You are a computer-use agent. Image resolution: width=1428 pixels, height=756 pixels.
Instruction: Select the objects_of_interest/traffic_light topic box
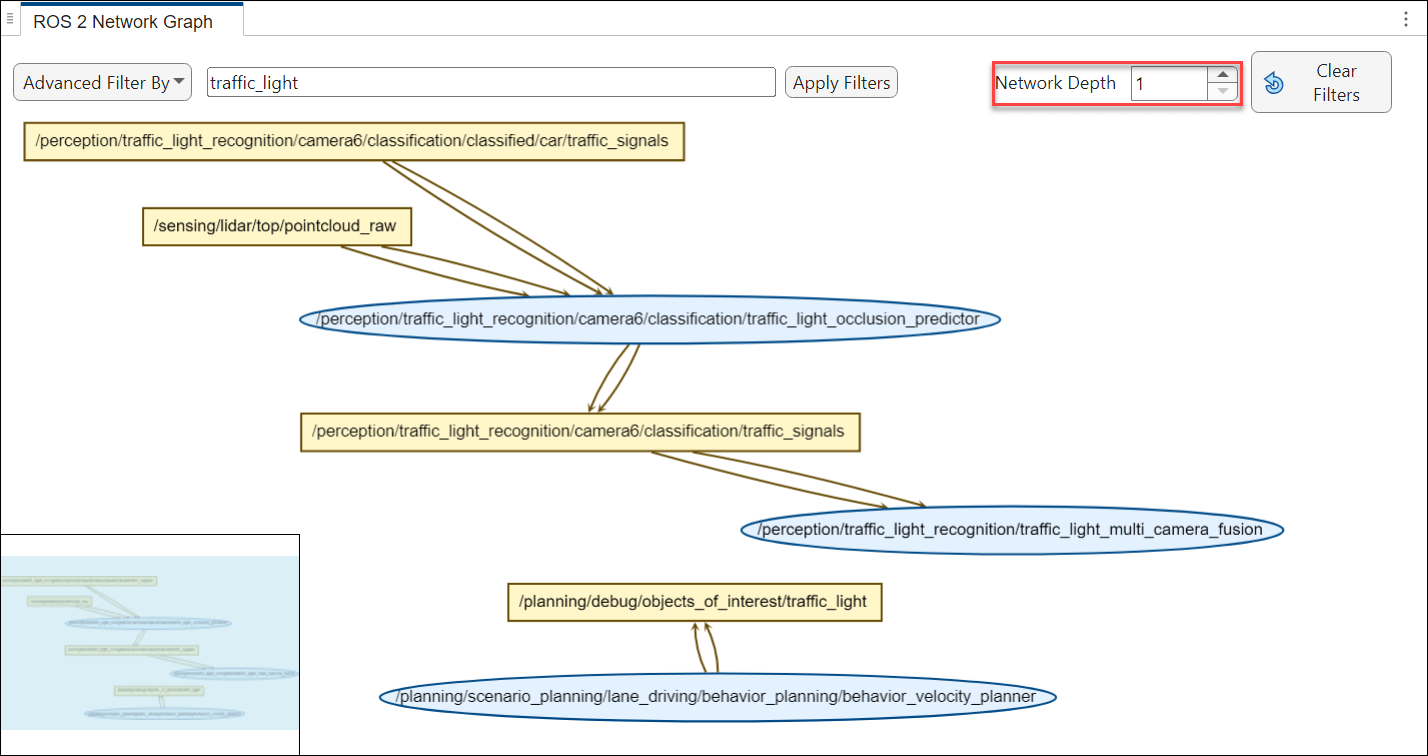tap(694, 602)
